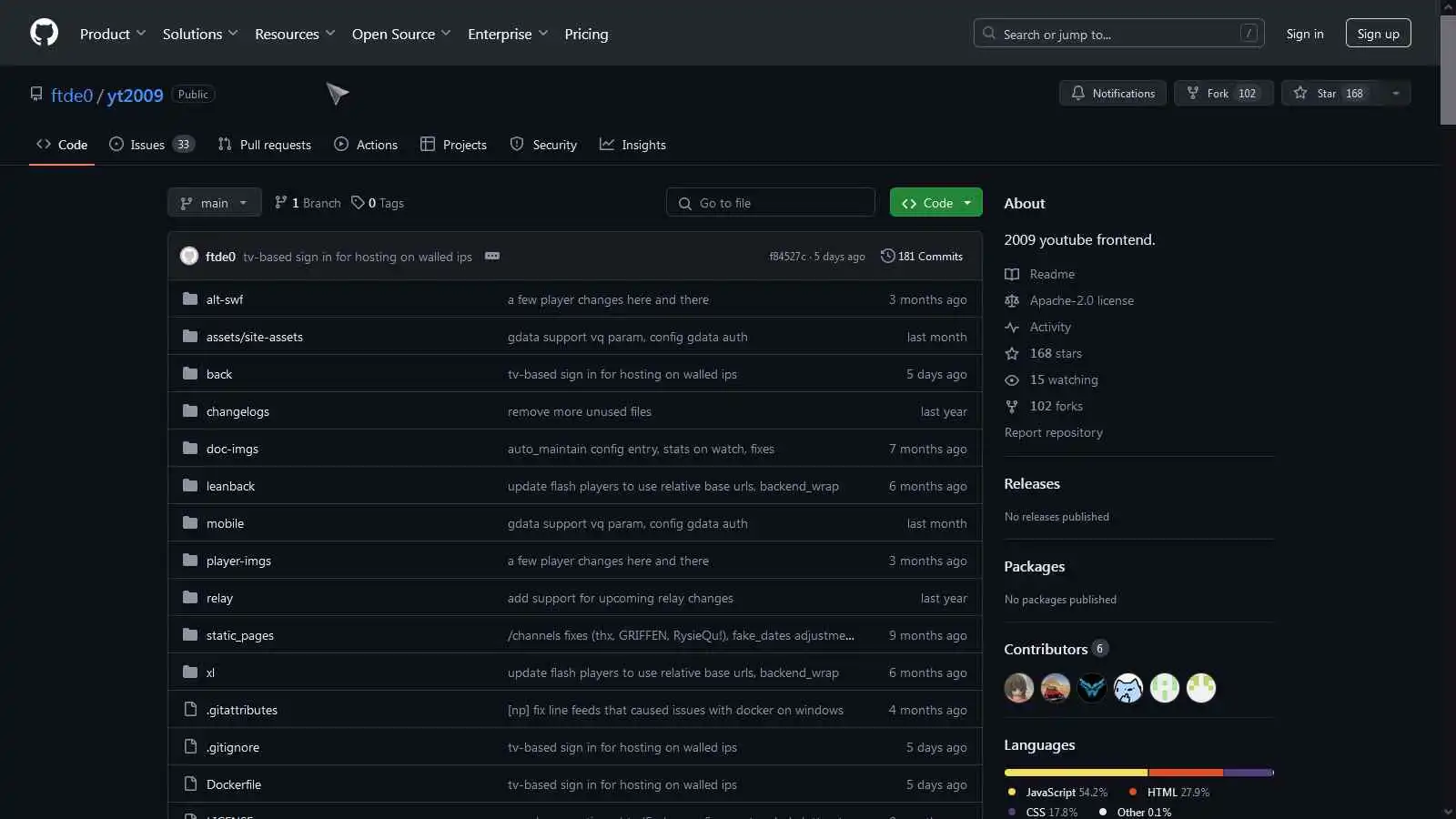Open the Security tab
The image size is (1456, 819).
[x=543, y=145]
